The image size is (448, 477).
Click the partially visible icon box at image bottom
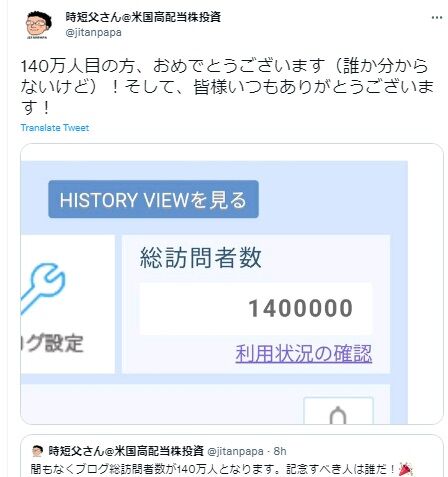point(338,411)
